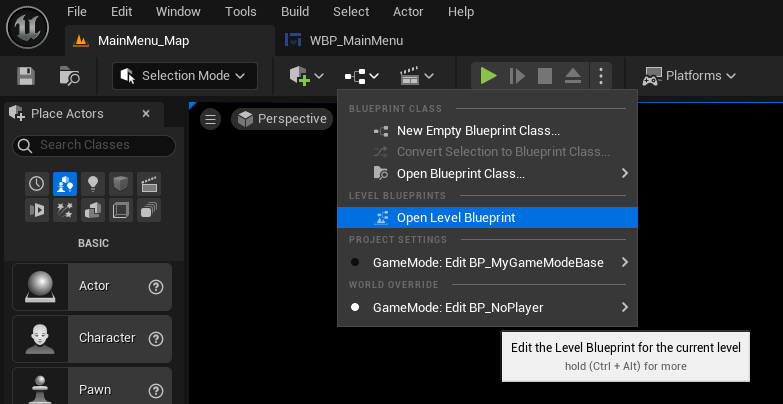Start Play in Editor with green arrow
Viewport: 783px width, 404px height.
488,76
